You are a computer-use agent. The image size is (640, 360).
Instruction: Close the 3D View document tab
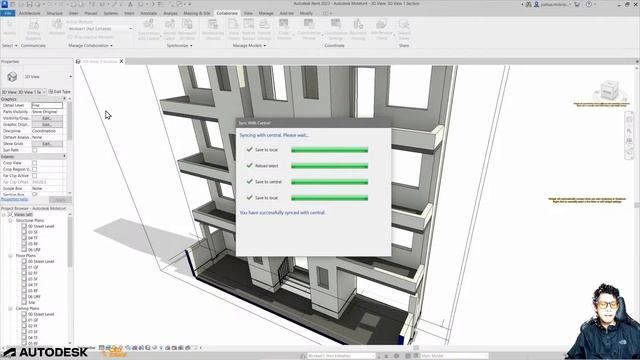coord(121,61)
